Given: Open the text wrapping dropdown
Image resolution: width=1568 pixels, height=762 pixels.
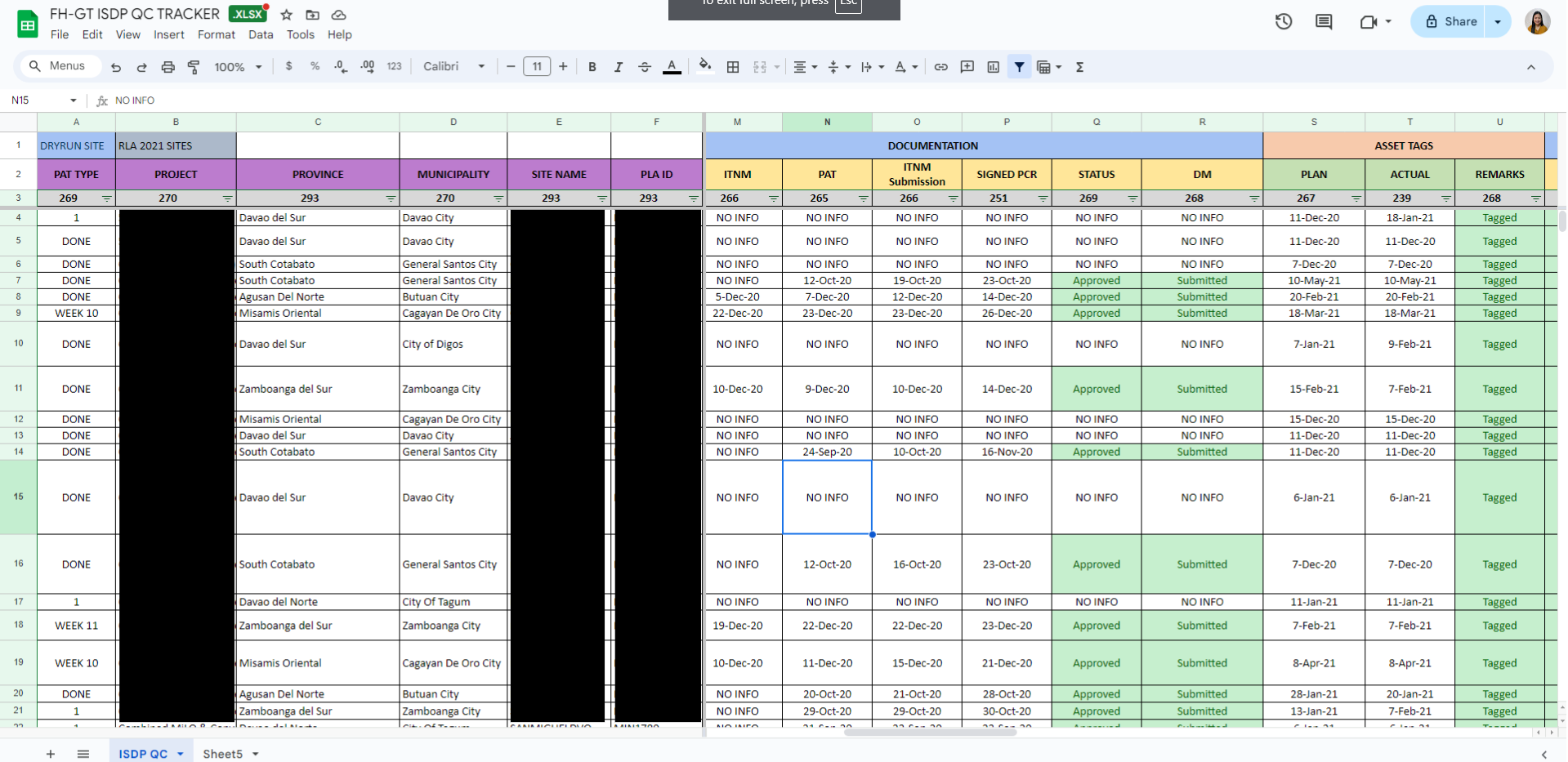Looking at the screenshot, I should 873,67.
